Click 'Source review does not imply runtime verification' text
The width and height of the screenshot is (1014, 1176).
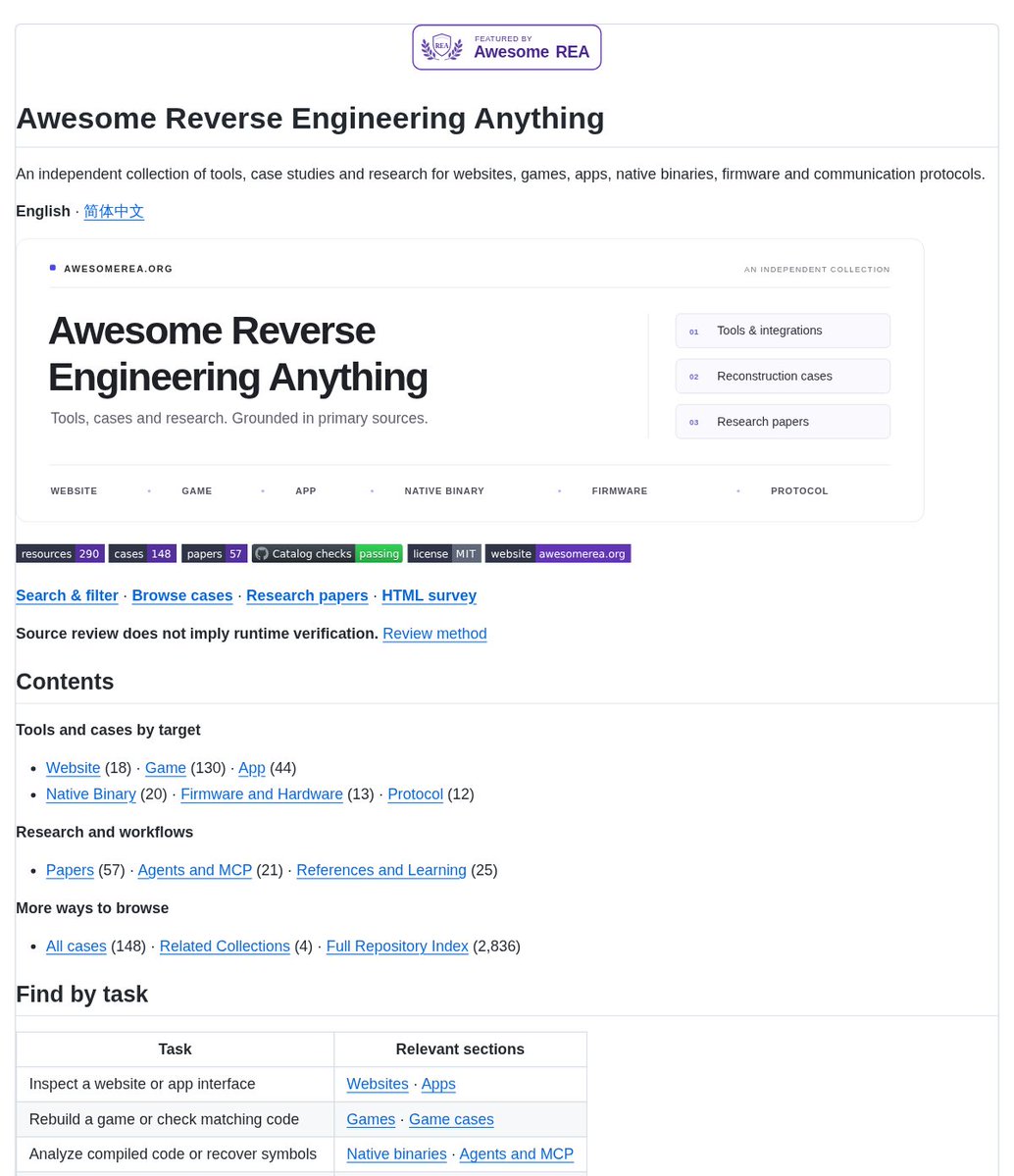tap(196, 634)
